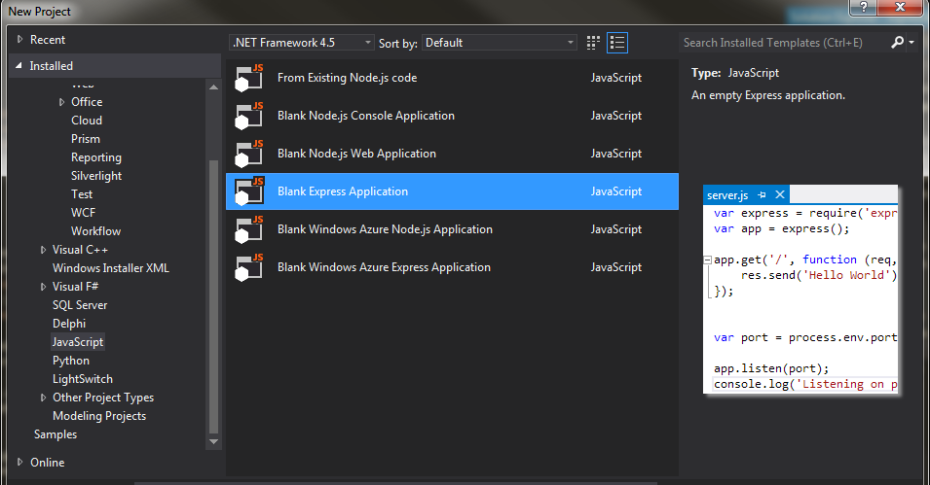Select the Office category label
The height and width of the screenshot is (485, 930).
(87, 102)
